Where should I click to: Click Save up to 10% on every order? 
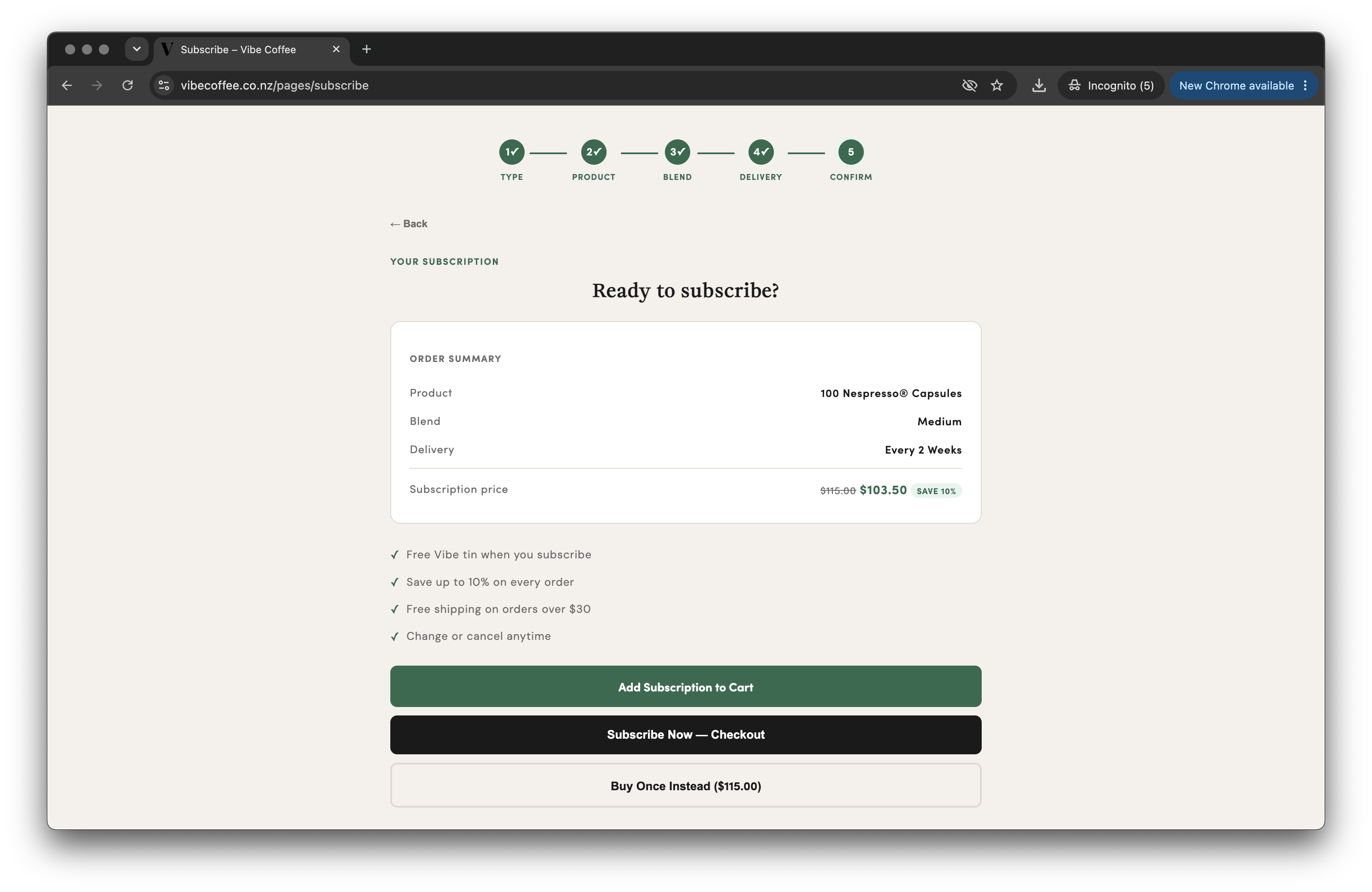click(490, 582)
